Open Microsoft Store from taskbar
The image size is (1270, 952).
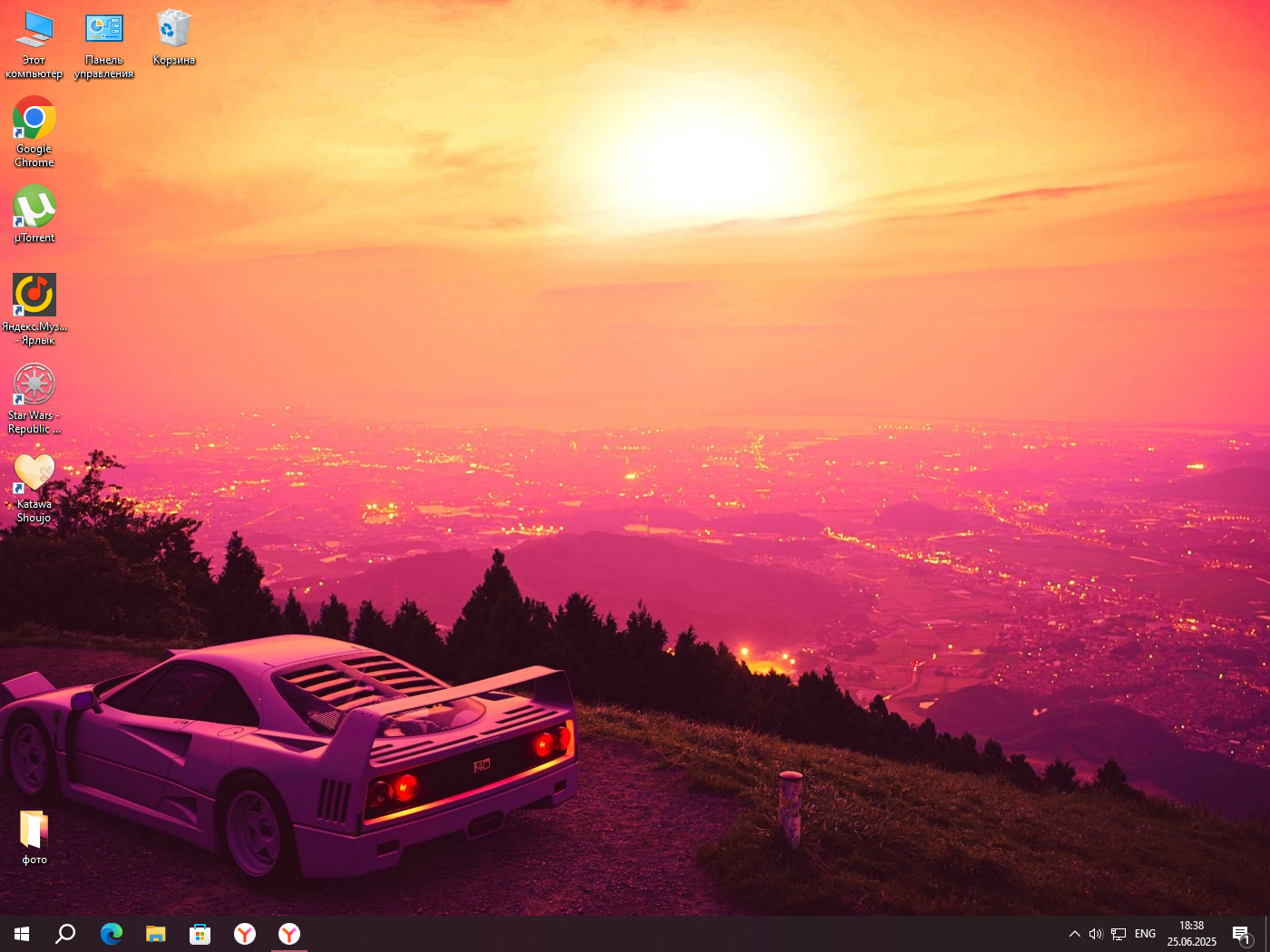(x=200, y=934)
